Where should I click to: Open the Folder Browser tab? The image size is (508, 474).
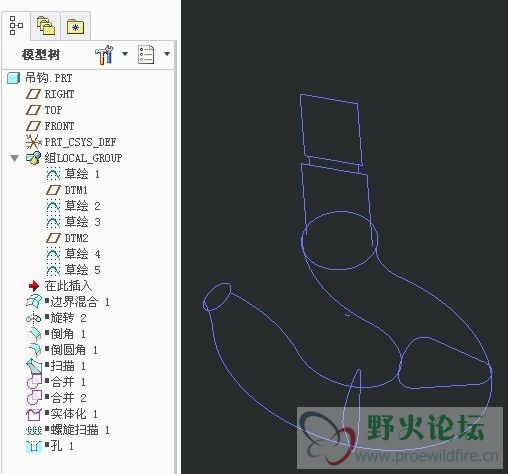[46, 26]
